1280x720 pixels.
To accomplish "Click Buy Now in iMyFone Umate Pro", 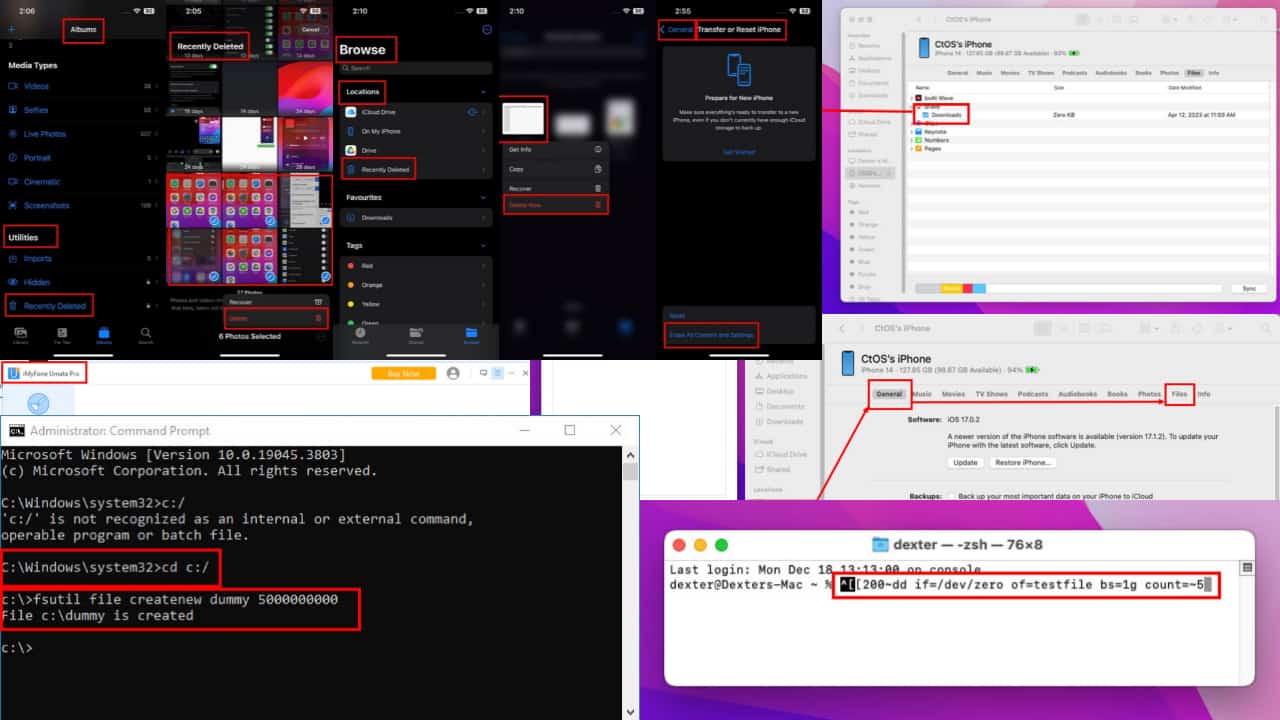I will [x=403, y=373].
